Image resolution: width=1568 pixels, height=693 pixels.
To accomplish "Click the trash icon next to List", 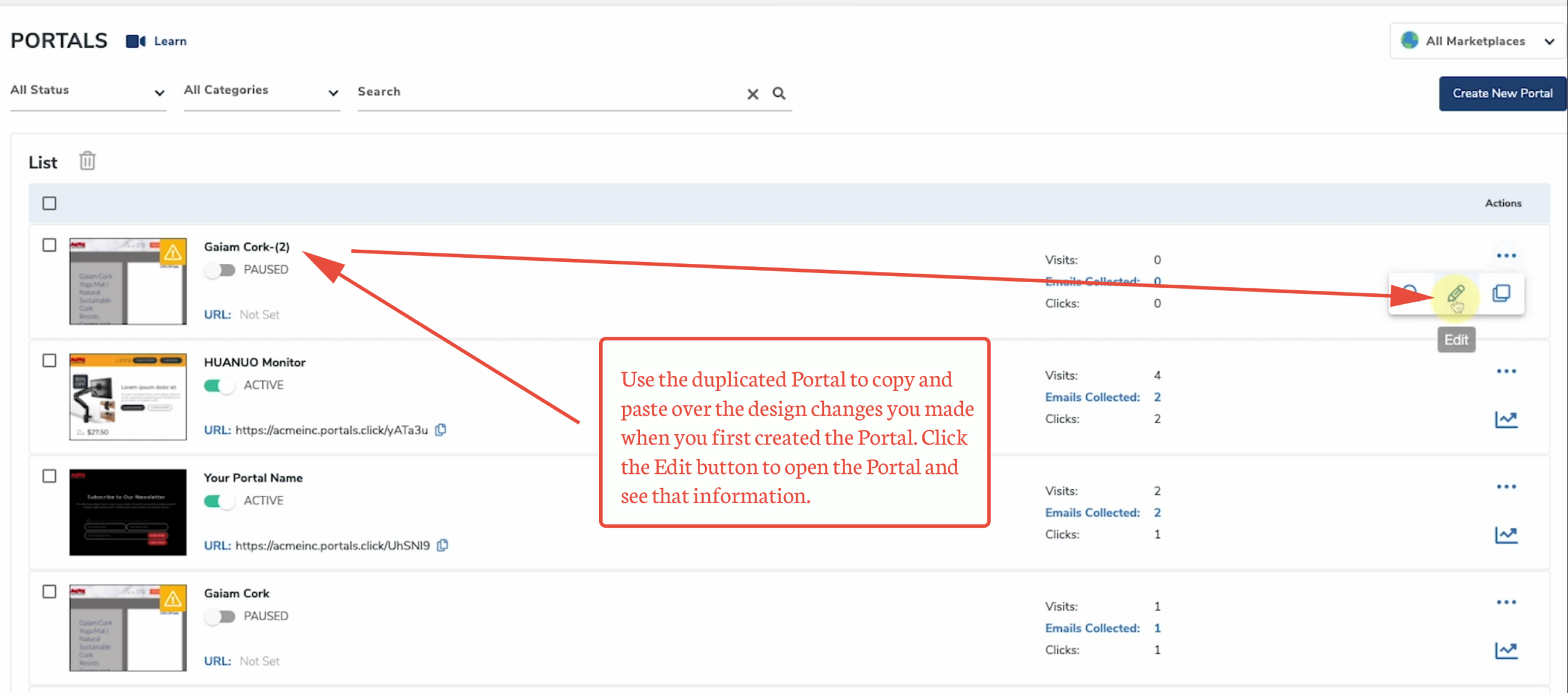I will pyautogui.click(x=88, y=161).
